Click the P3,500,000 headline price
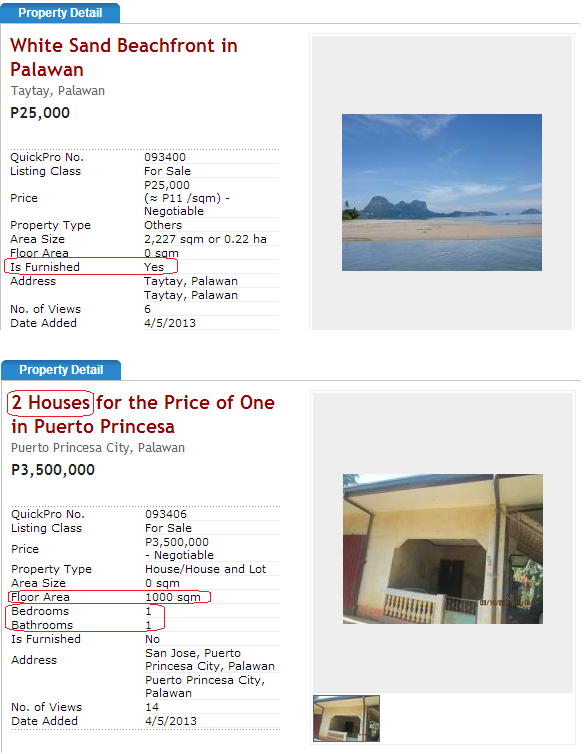The width and height of the screenshot is (584, 754). 53,470
